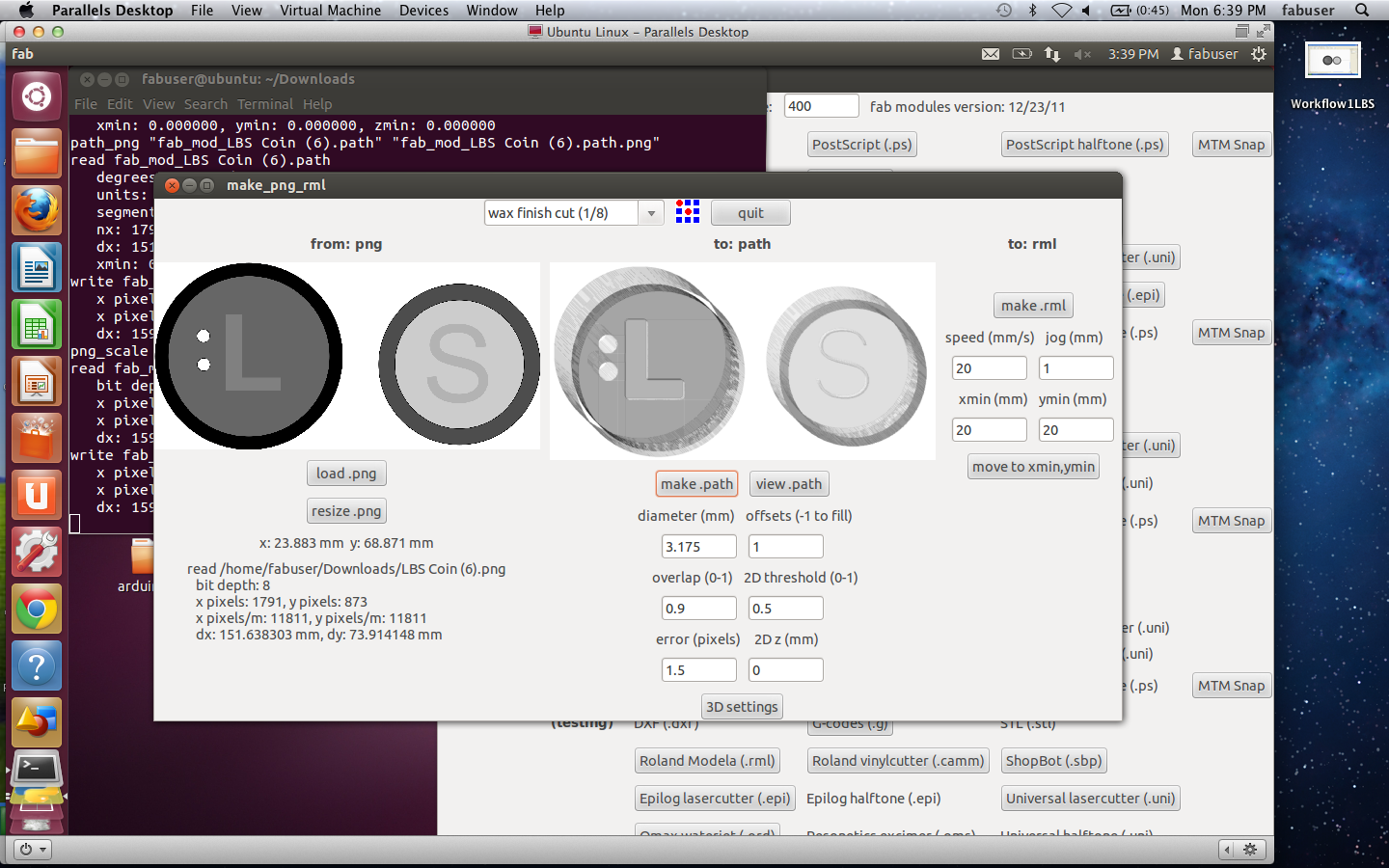This screenshot has width=1389, height=868.
Task: Open LibreOffice Calc from the launcher
Action: pos(36,324)
